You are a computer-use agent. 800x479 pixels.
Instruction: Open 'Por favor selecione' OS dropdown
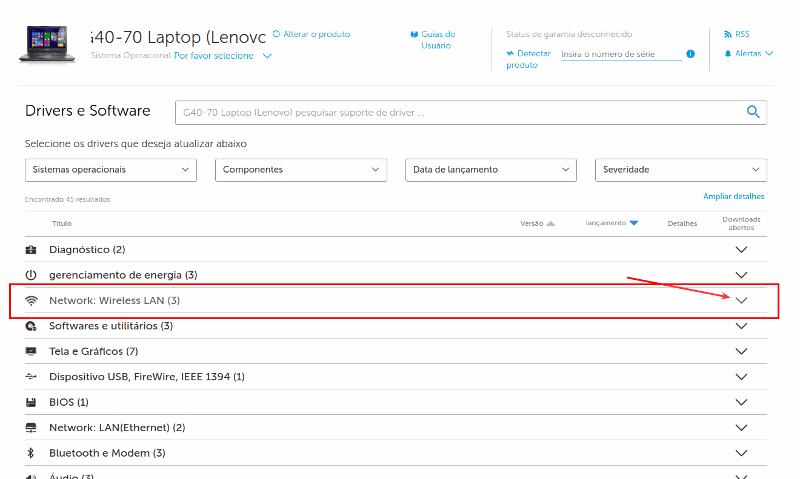click(x=223, y=56)
